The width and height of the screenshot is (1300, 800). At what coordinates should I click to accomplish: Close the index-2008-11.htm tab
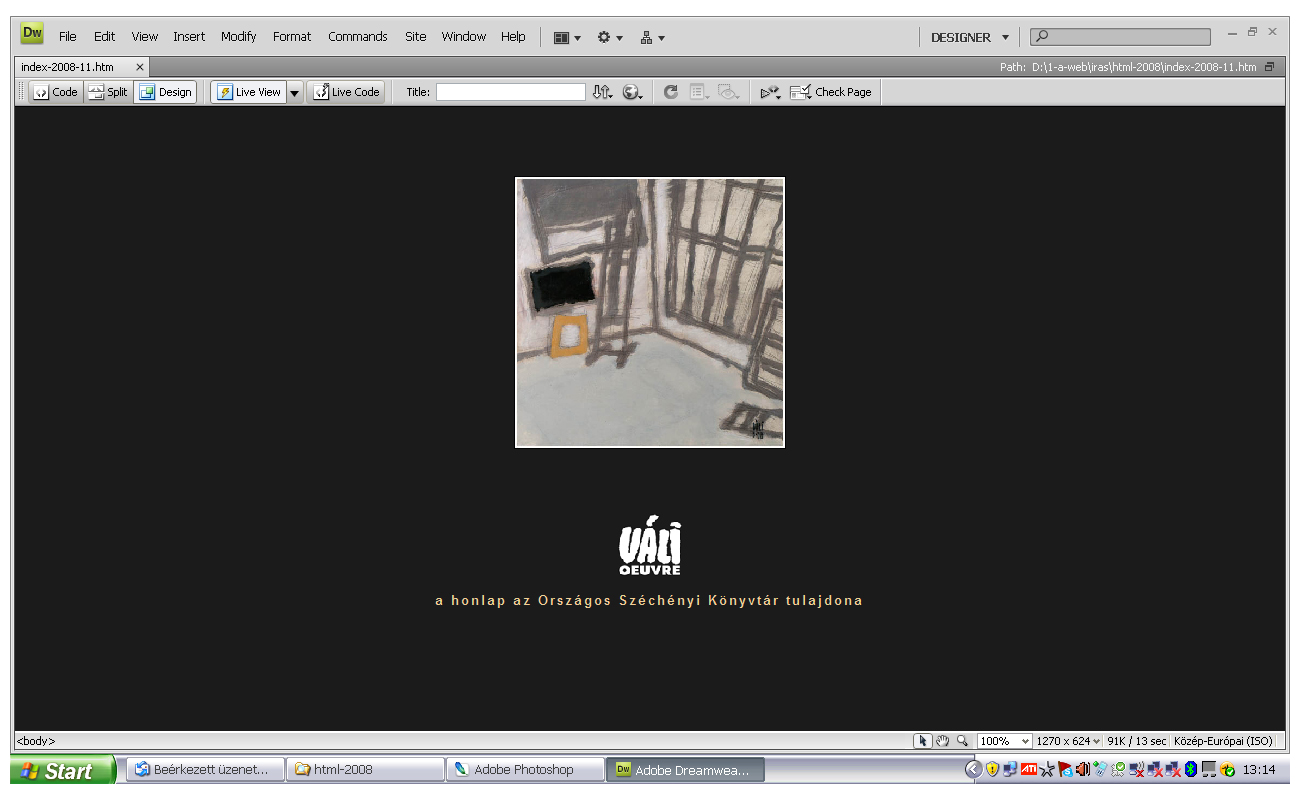click(x=140, y=67)
